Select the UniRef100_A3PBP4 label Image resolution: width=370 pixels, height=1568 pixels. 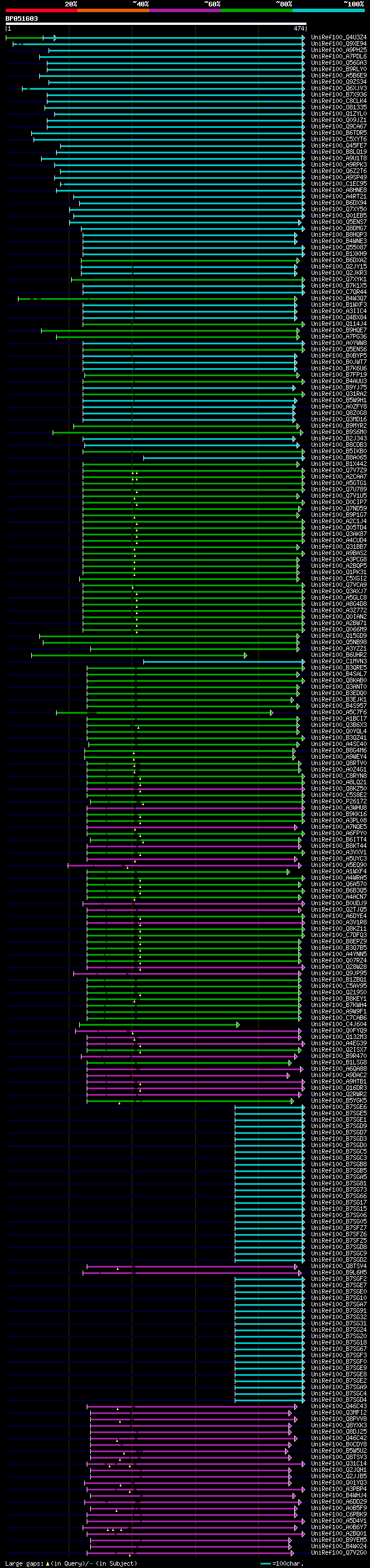tap(338, 1489)
